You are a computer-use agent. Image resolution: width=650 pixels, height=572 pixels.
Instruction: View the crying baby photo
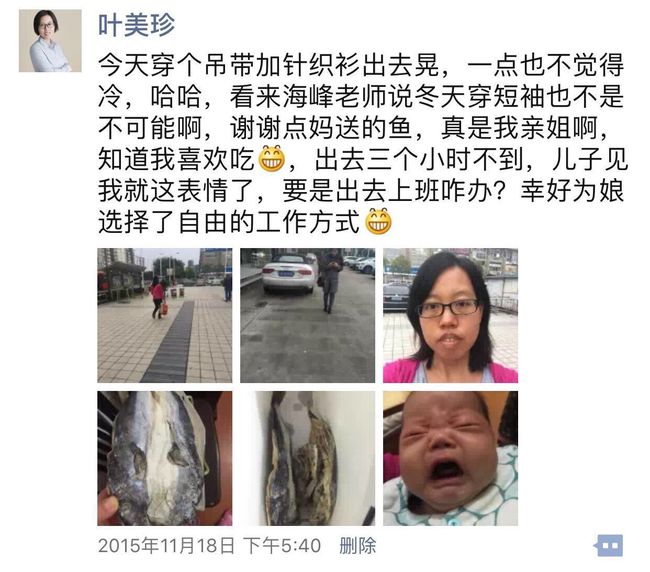point(450,458)
